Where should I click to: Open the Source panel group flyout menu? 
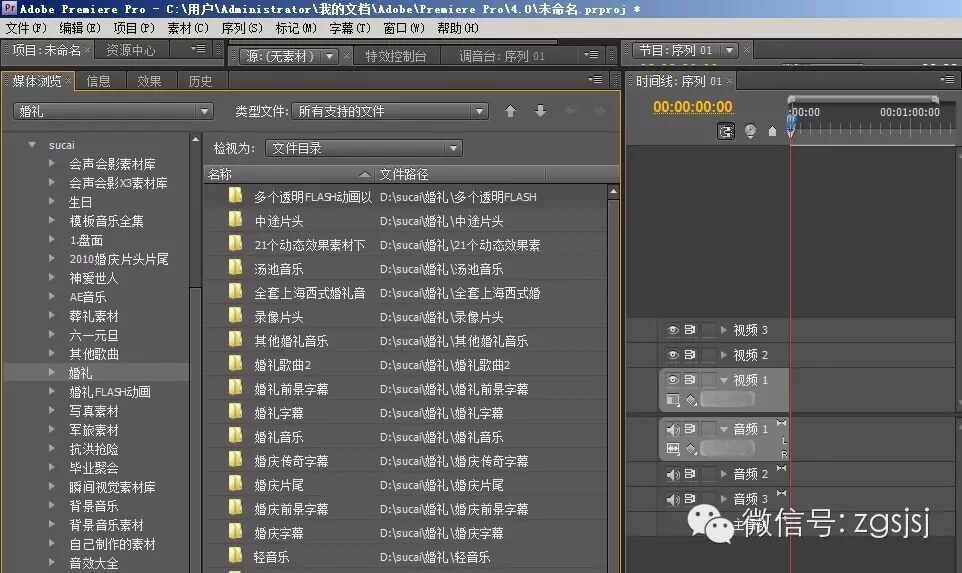coord(591,55)
